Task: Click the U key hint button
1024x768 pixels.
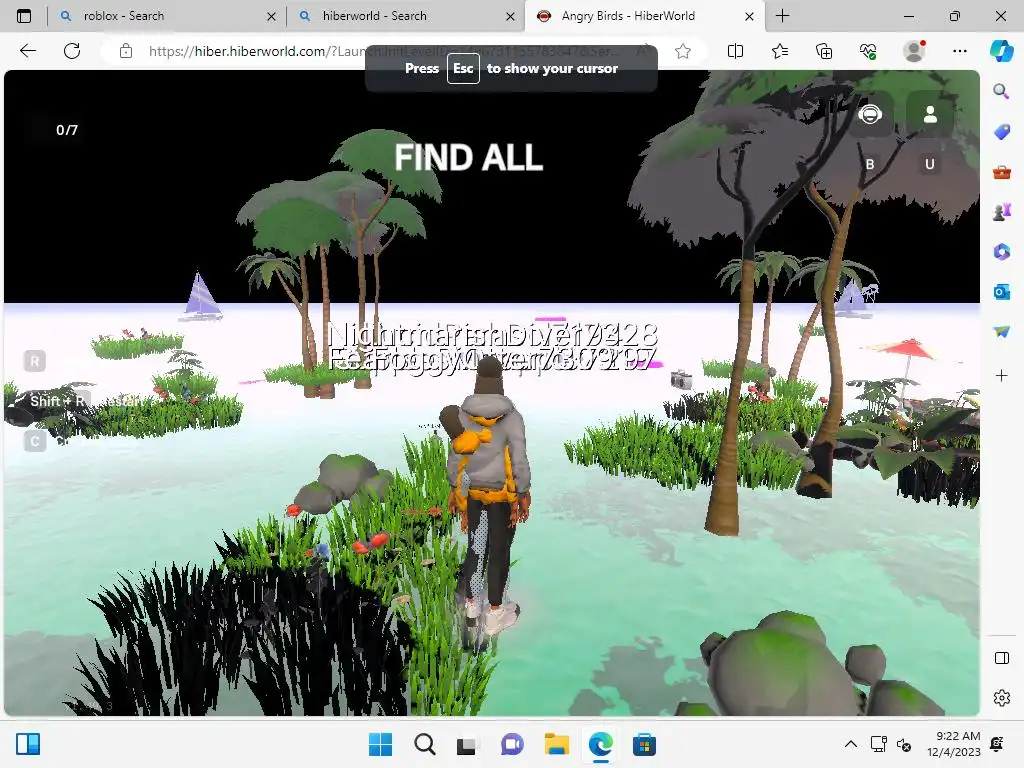Action: pyautogui.click(x=930, y=164)
